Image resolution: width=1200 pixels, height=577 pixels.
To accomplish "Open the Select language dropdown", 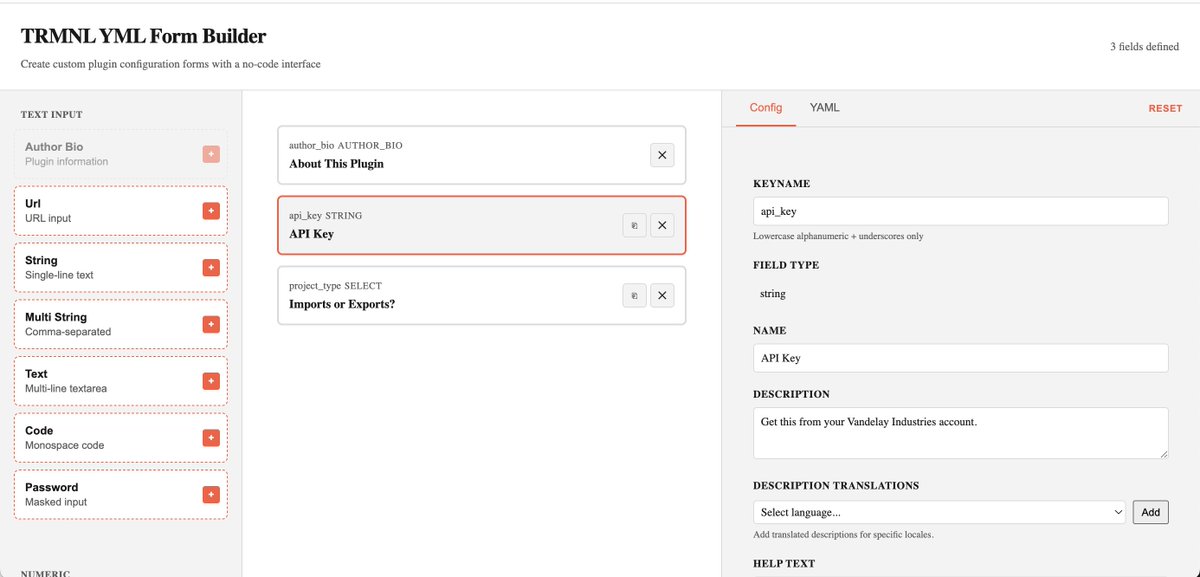I will (x=939, y=512).
